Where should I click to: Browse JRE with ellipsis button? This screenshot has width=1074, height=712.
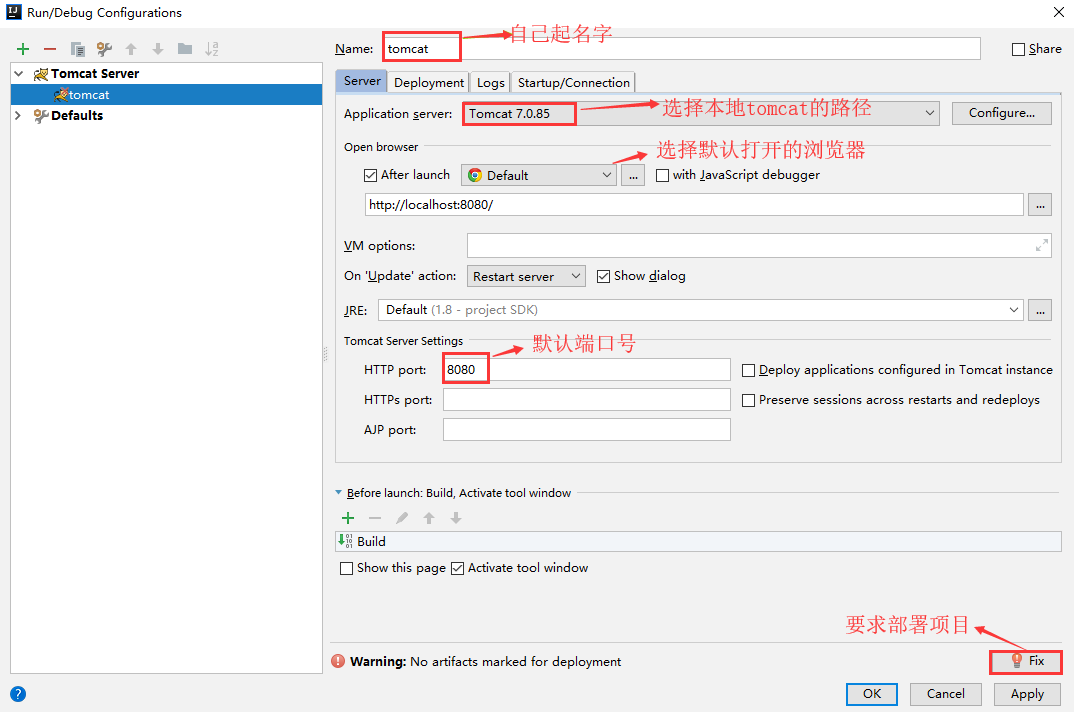1040,310
